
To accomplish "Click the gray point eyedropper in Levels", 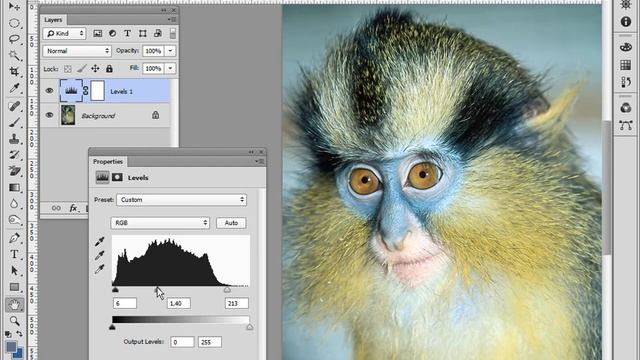I will [x=99, y=256].
